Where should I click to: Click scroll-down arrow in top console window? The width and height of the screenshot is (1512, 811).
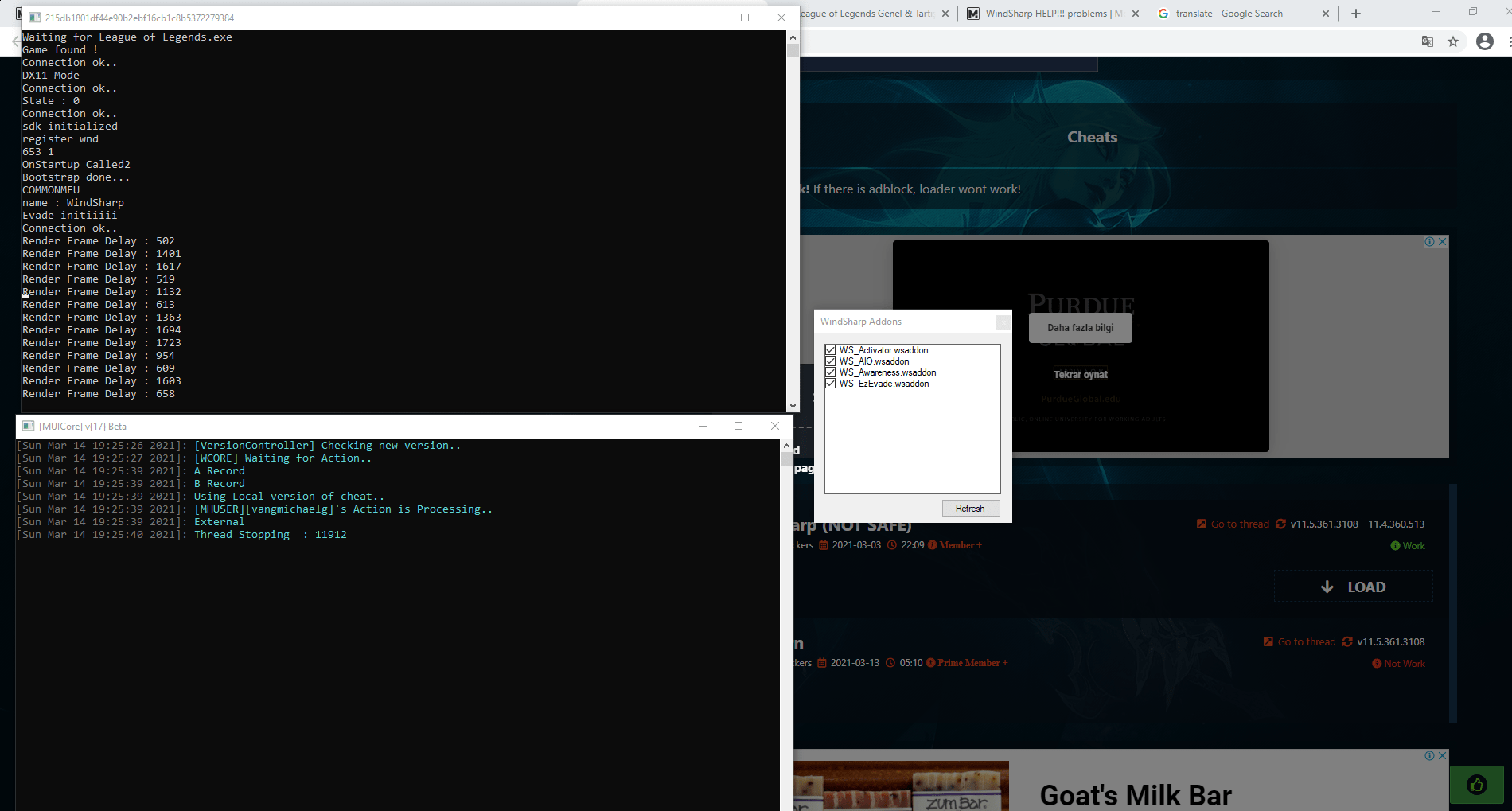[793, 406]
